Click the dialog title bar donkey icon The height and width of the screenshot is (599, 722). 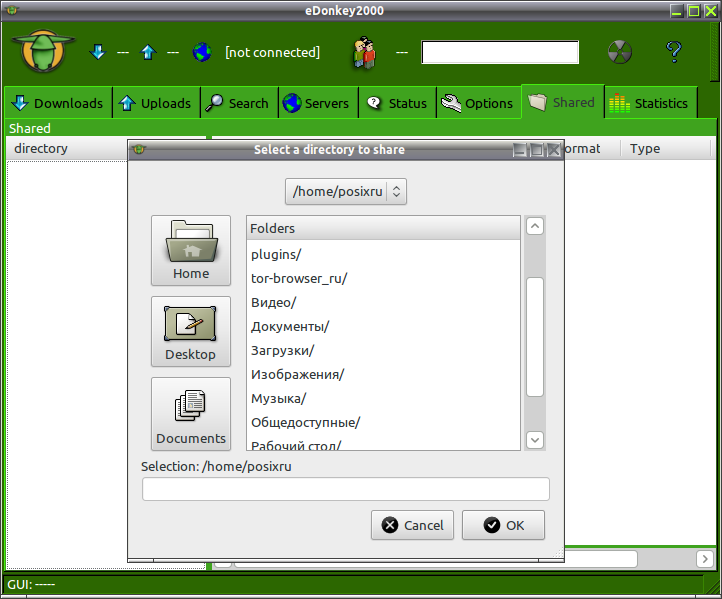[x=139, y=149]
